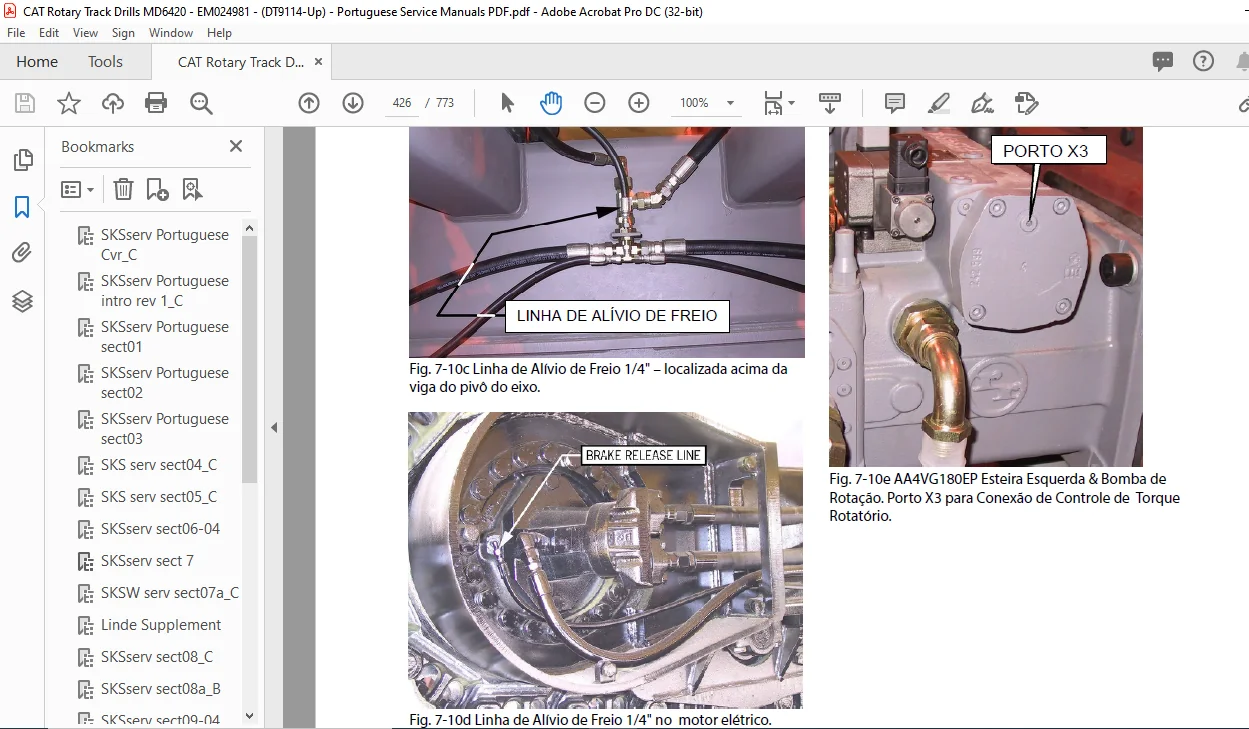Open the page thumbnails panel
The image size is (1249, 729).
[22, 160]
